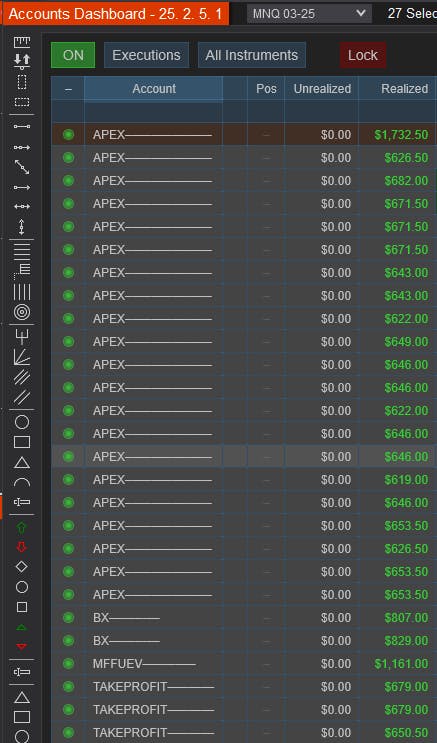The height and width of the screenshot is (743, 437).
Task: Sort by the Account column header
Action: (x=154, y=89)
